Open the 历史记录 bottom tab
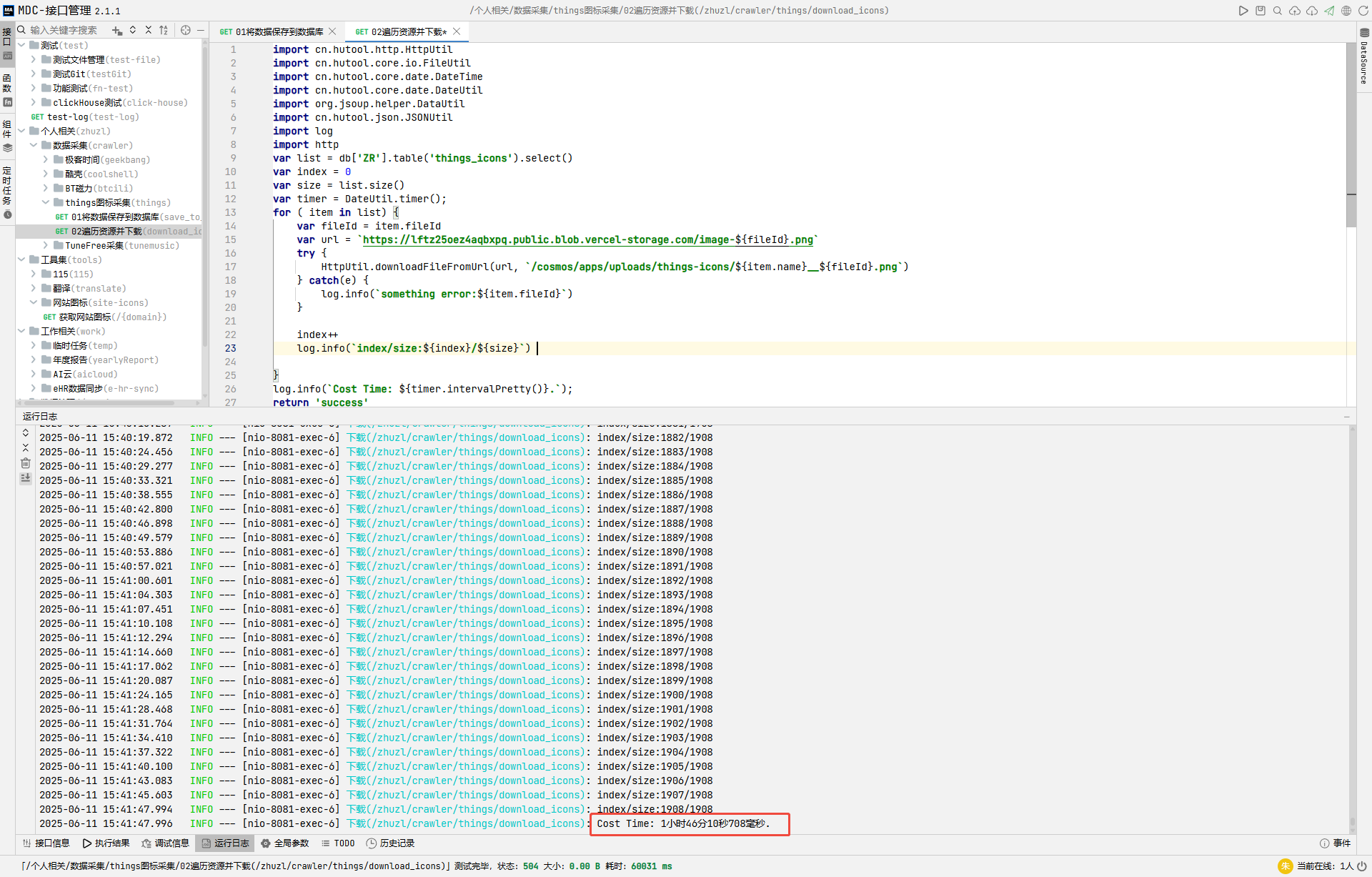Screen dimensions: 1372x877 (x=391, y=843)
